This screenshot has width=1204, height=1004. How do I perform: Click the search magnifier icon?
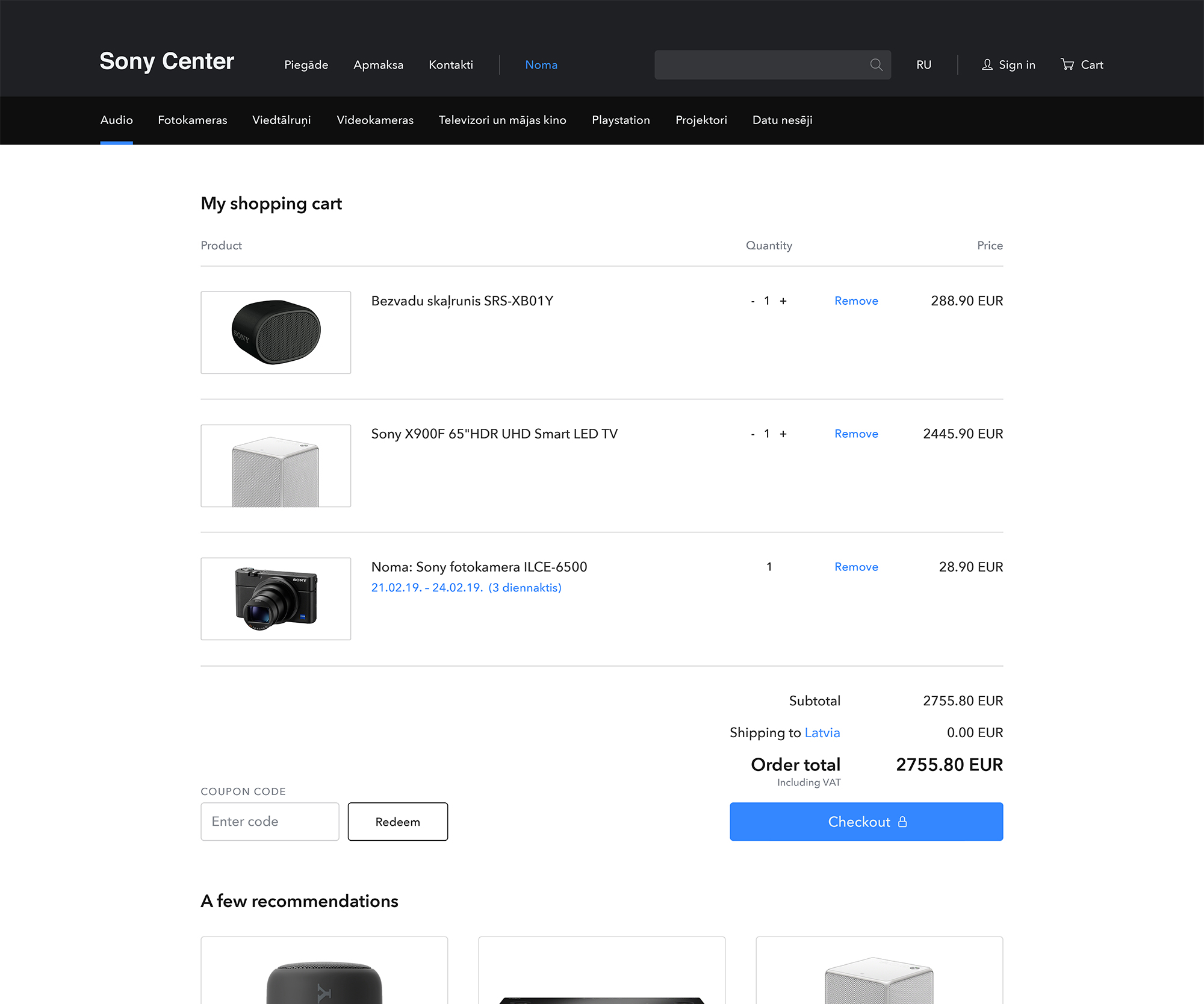point(876,64)
